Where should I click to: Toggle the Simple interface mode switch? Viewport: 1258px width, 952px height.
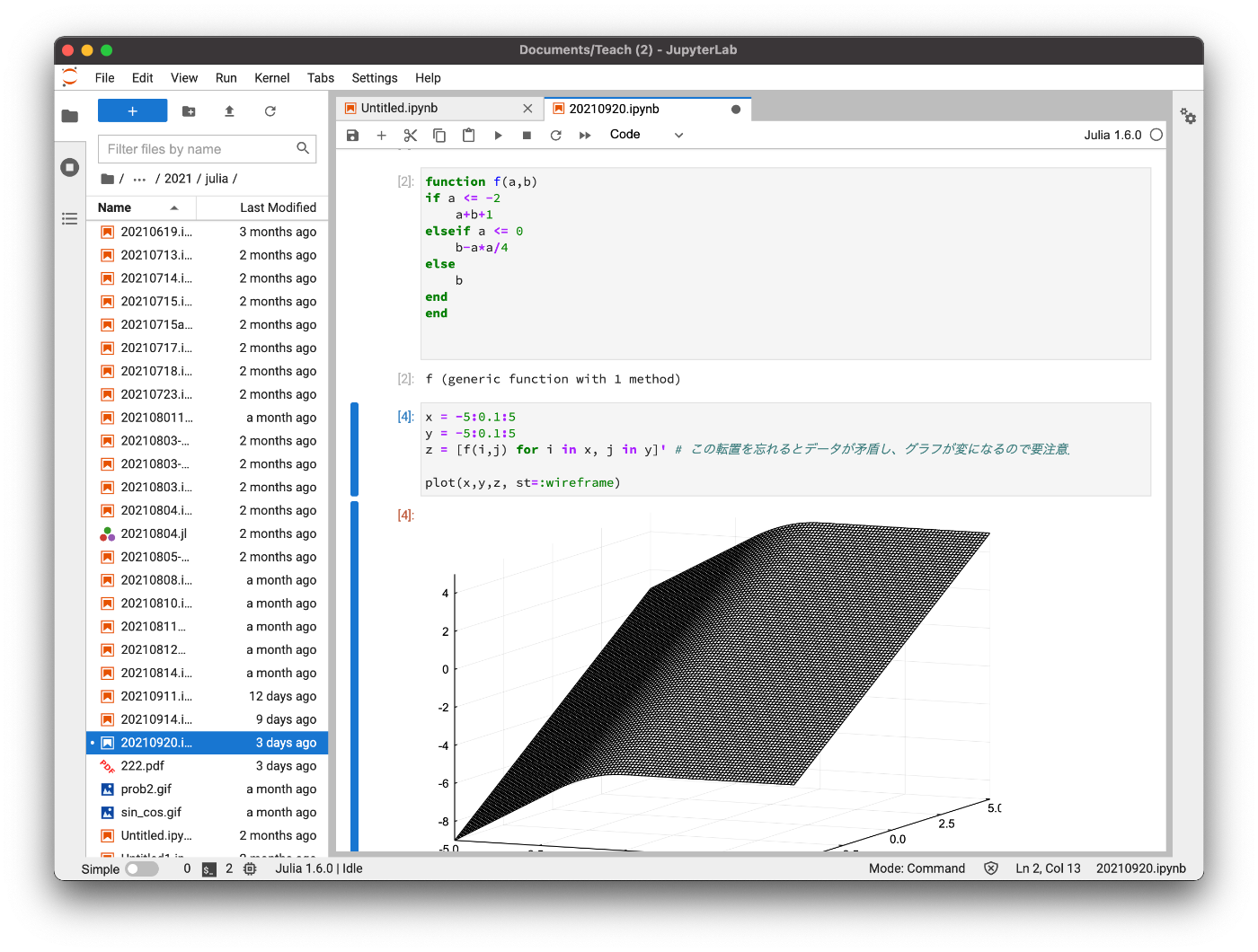(x=142, y=868)
